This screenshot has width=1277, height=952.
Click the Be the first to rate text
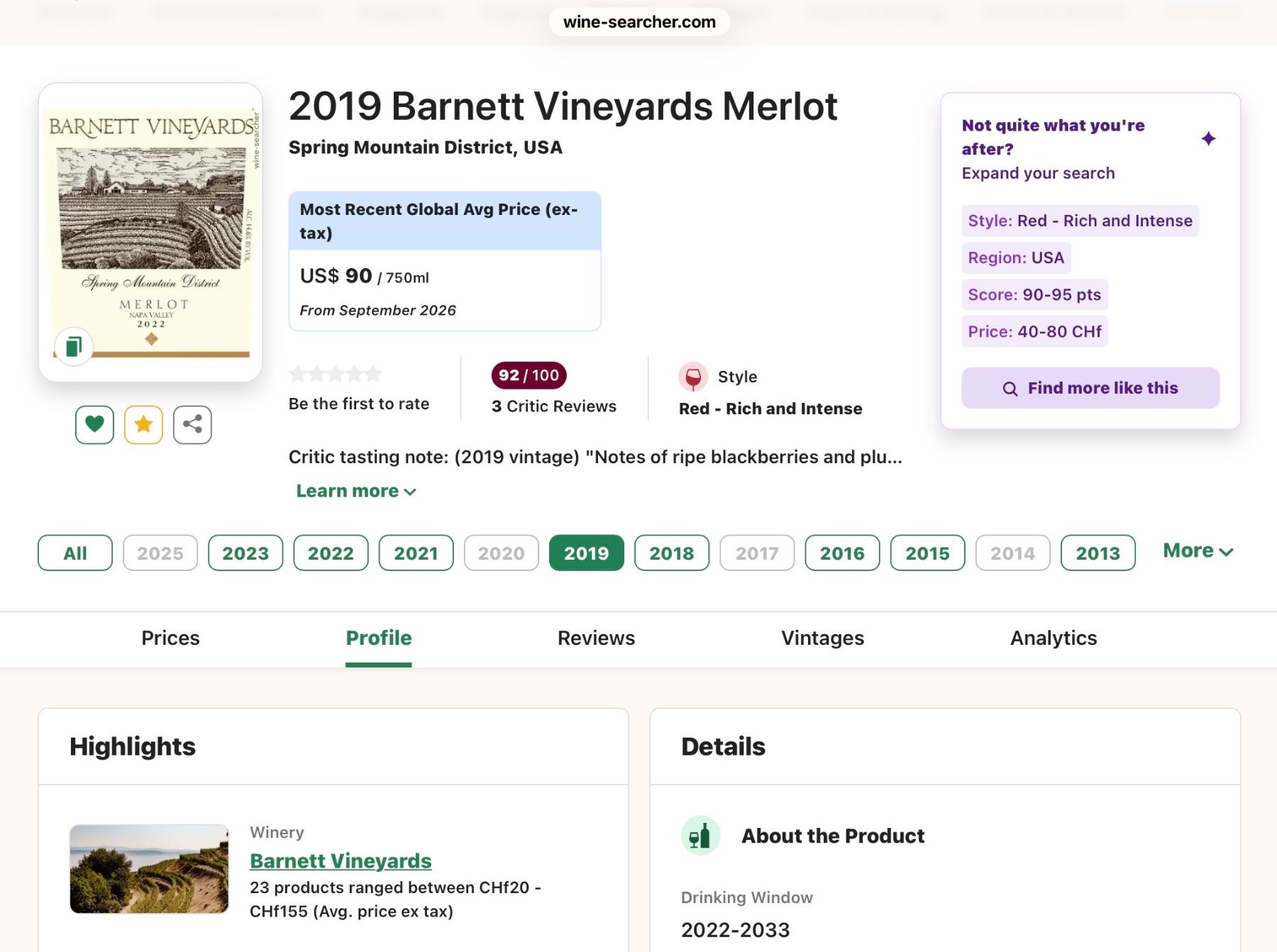point(359,404)
